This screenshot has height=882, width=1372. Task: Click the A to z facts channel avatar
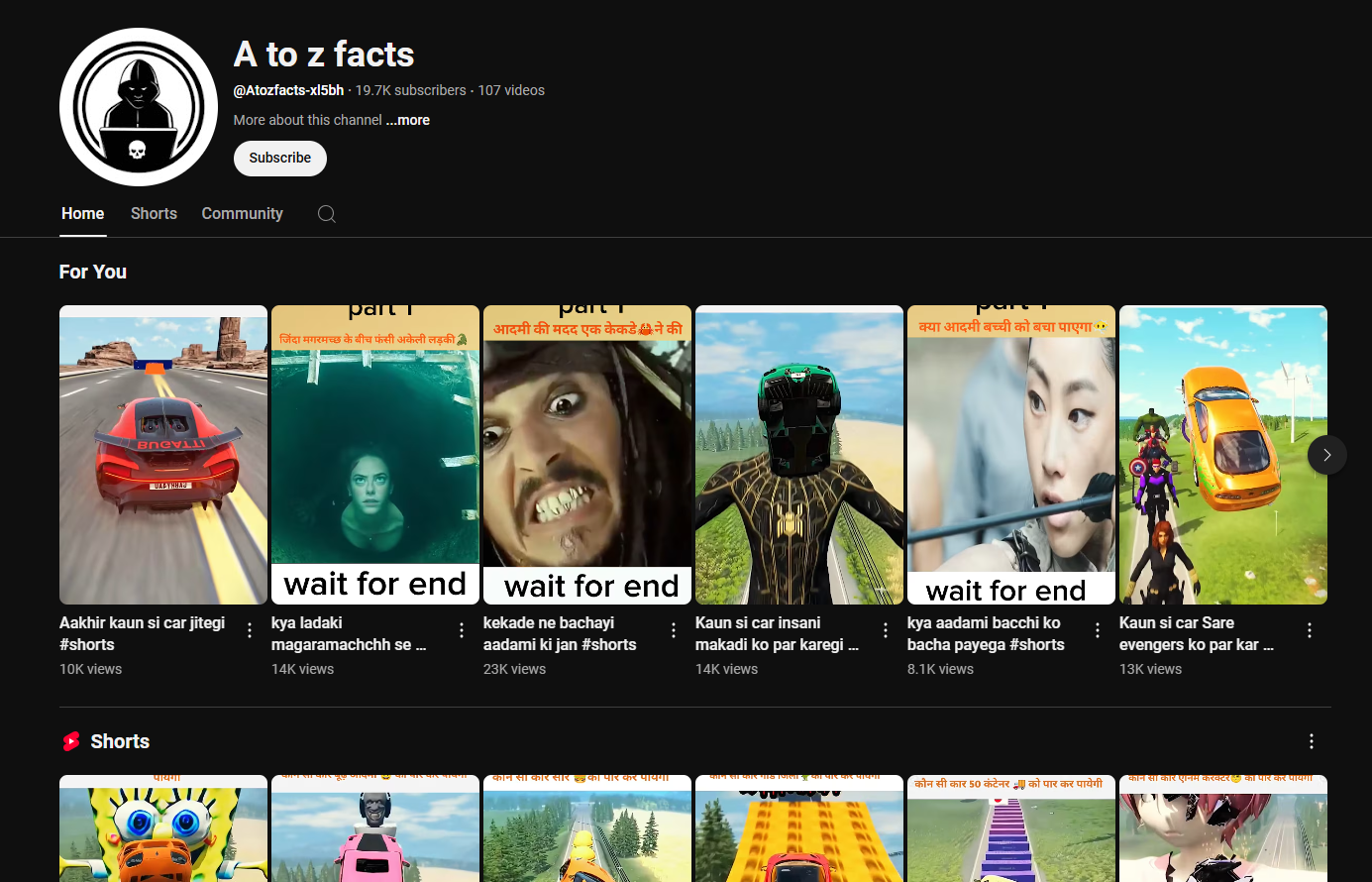(x=139, y=107)
